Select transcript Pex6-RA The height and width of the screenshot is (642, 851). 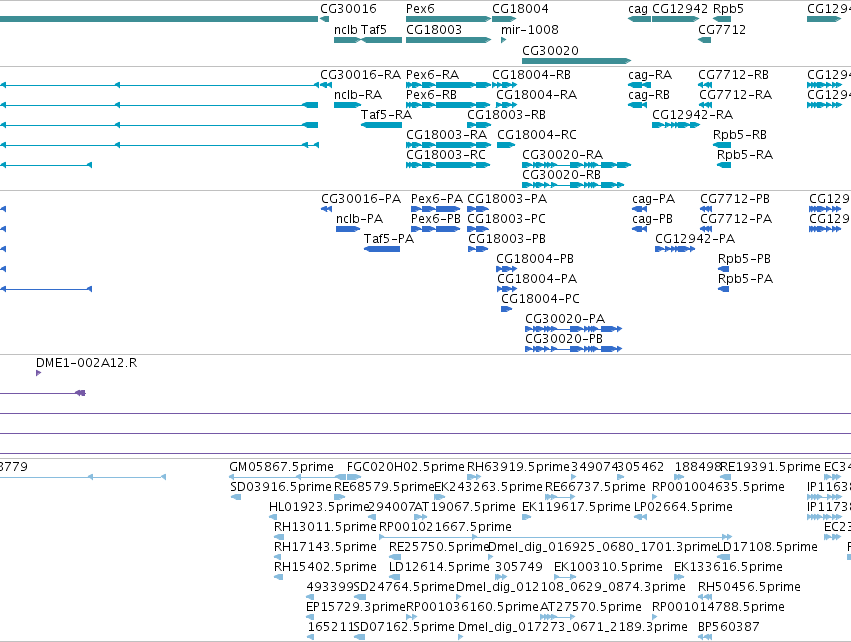(433, 74)
